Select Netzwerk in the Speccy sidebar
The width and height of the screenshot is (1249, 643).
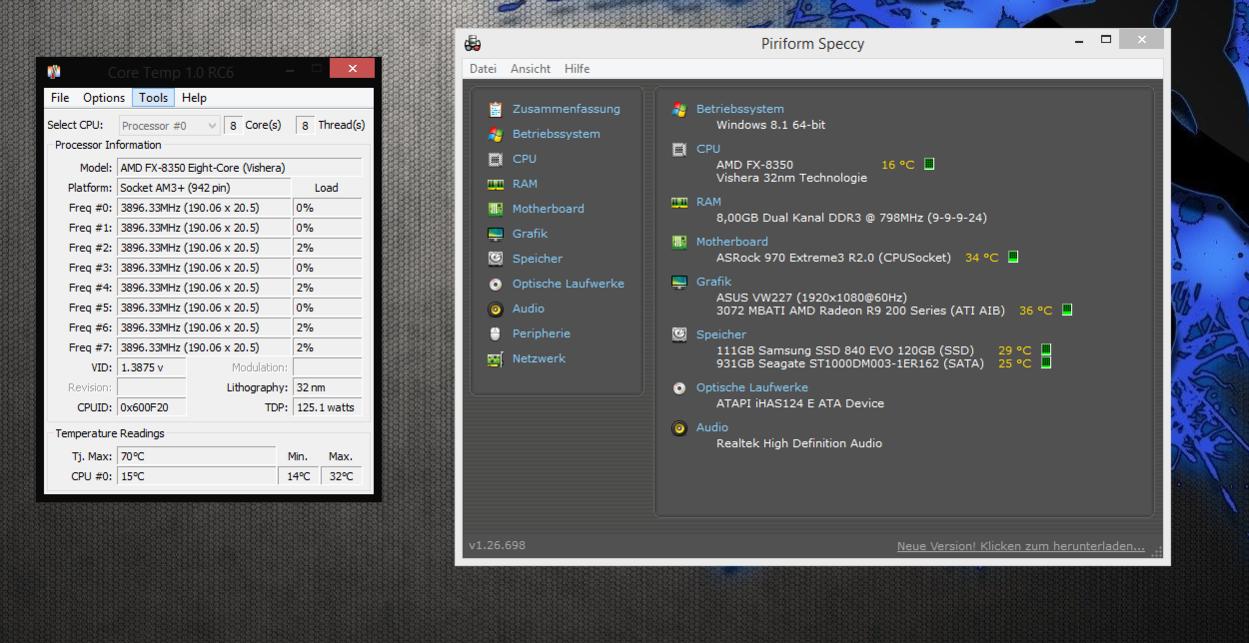[539, 359]
